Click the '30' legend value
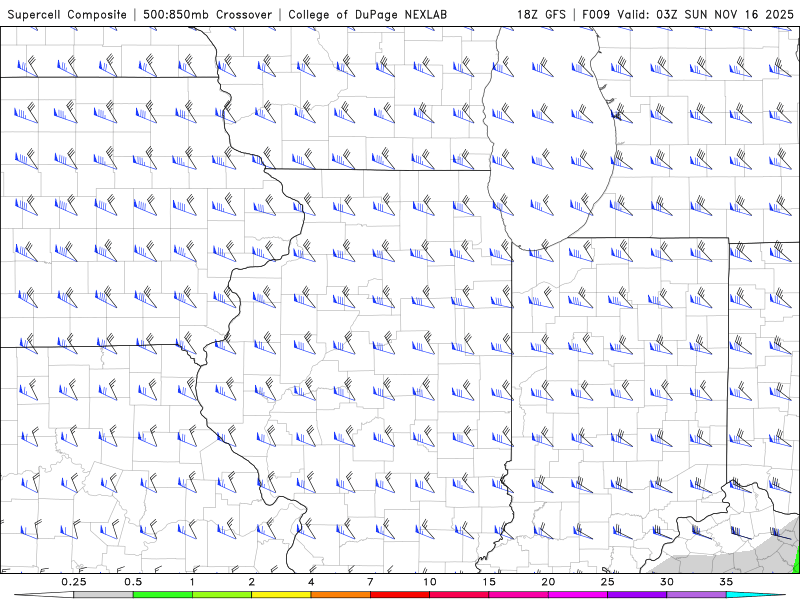Screen dimensions: 800x600 [667, 582]
